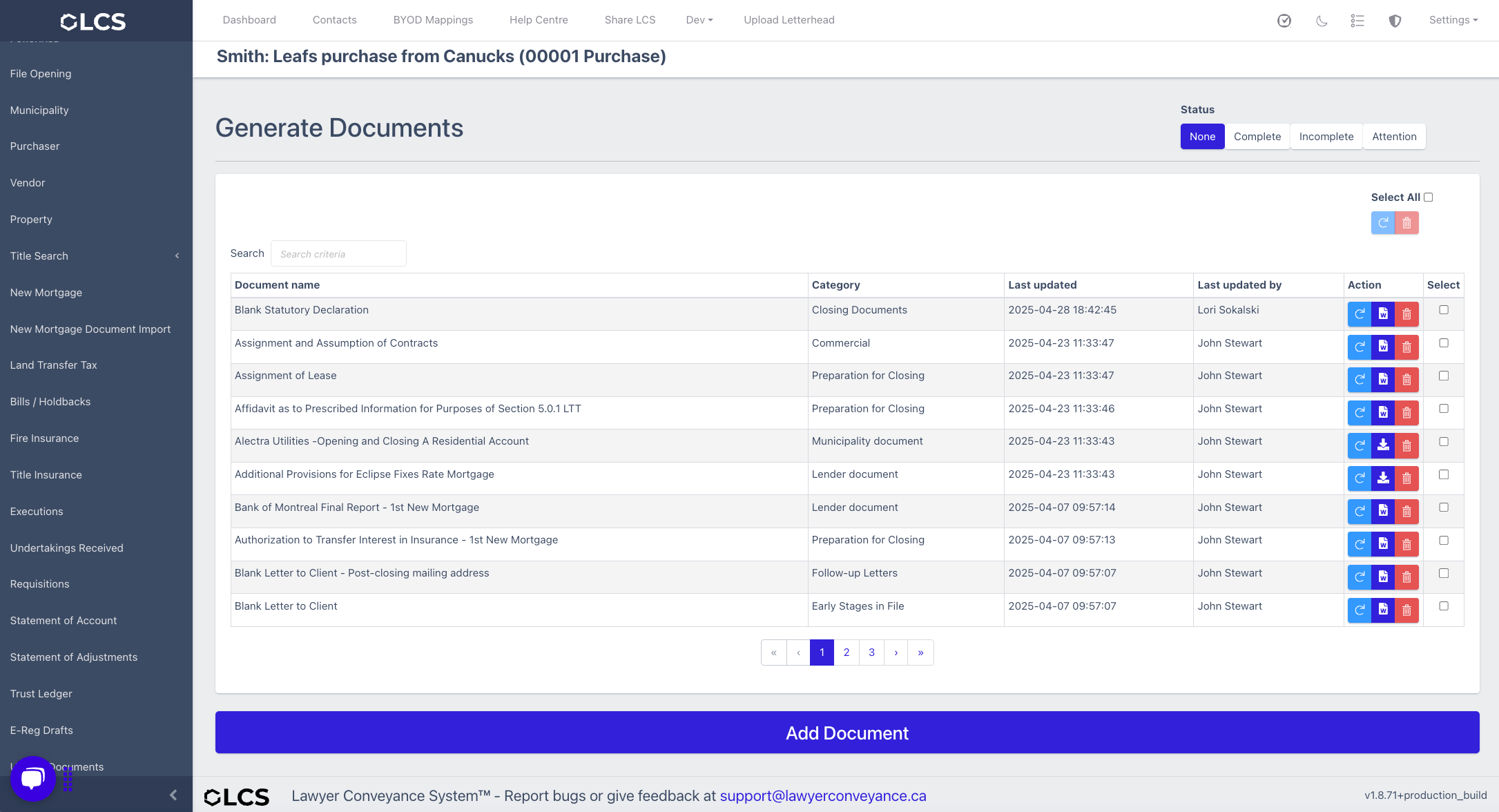
Task: Delete the Assignment of Lease document
Action: [1406, 380]
